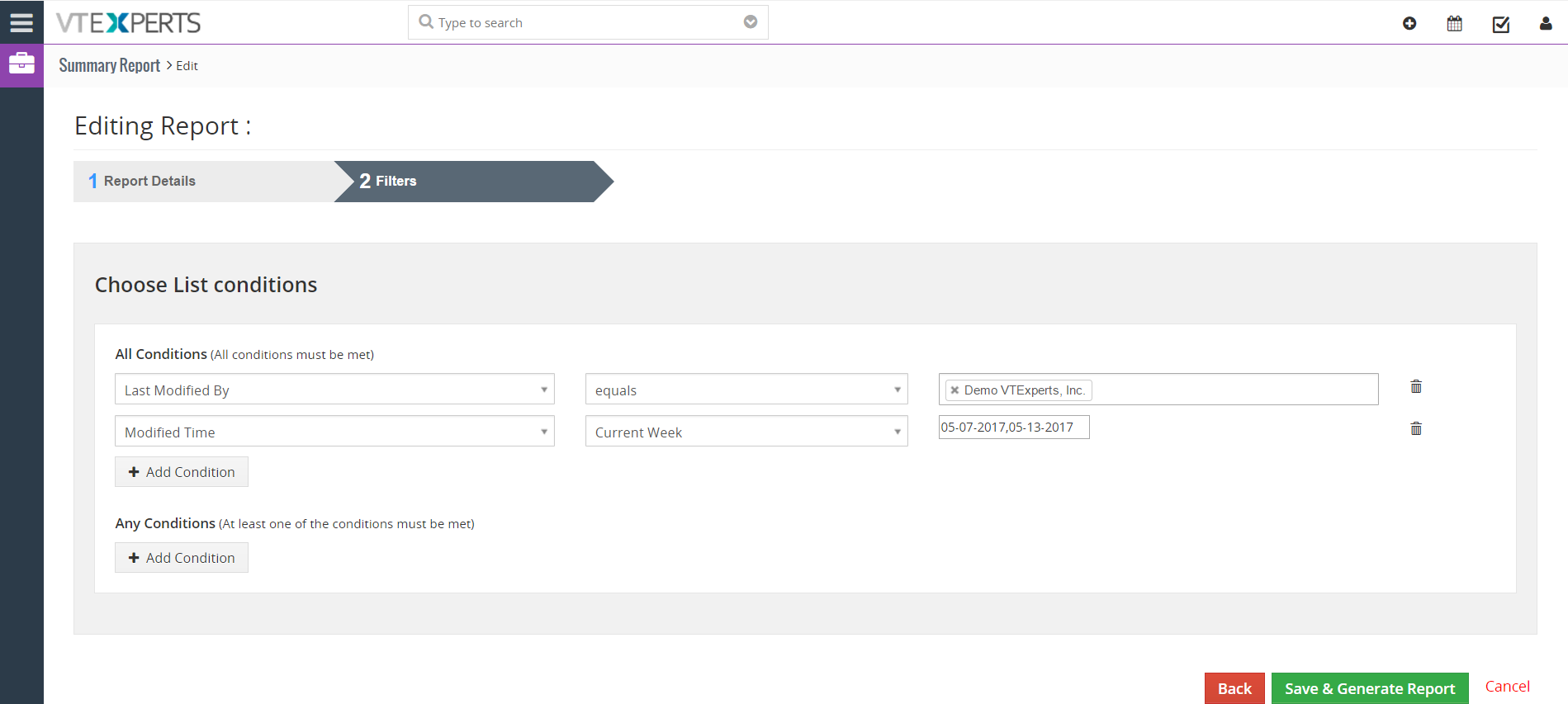Click the Demo VTExperts value input box
Viewport: 1568px width, 704px height.
click(1158, 390)
